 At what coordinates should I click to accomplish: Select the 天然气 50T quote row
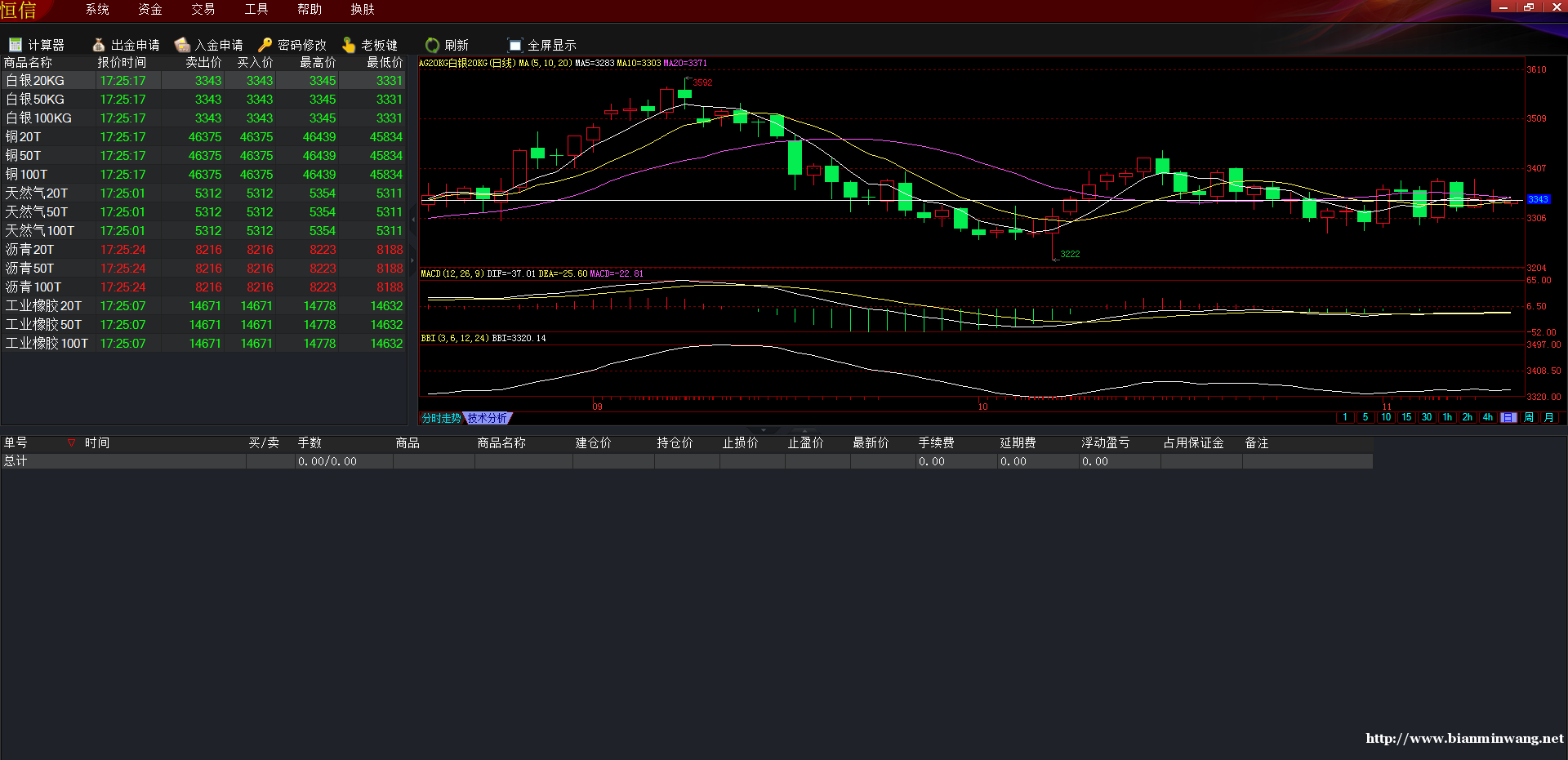click(203, 211)
